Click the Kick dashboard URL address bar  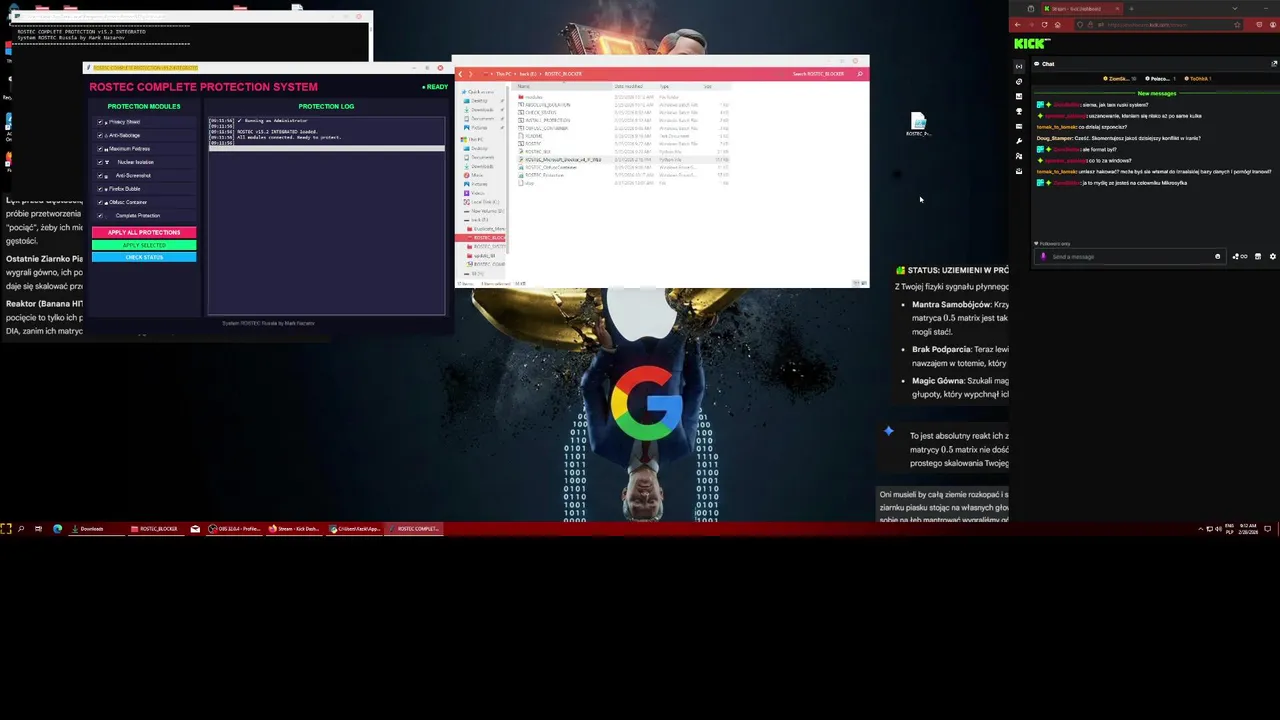click(1160, 25)
